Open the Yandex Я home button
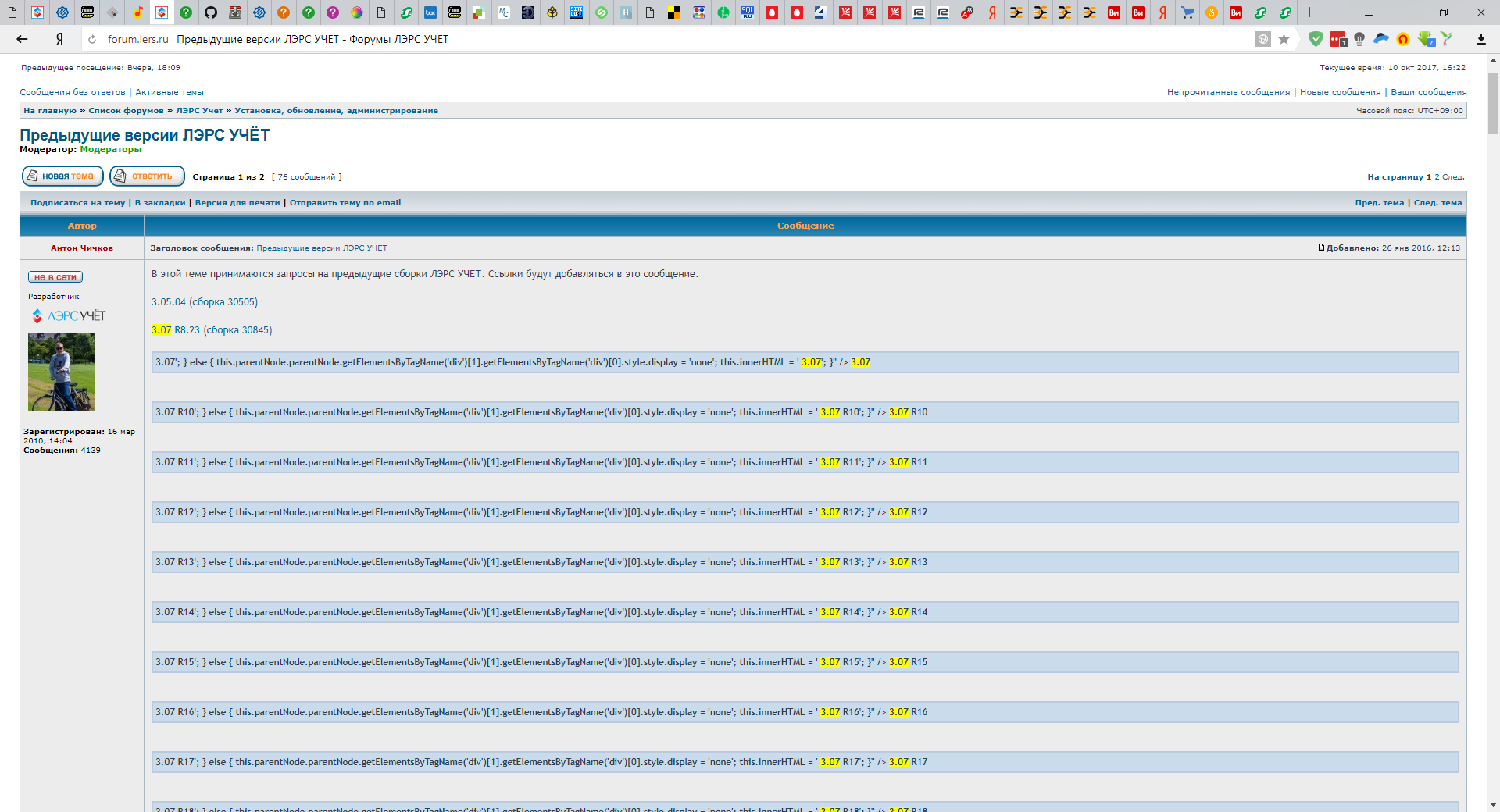The height and width of the screenshot is (812, 1500). (59, 39)
